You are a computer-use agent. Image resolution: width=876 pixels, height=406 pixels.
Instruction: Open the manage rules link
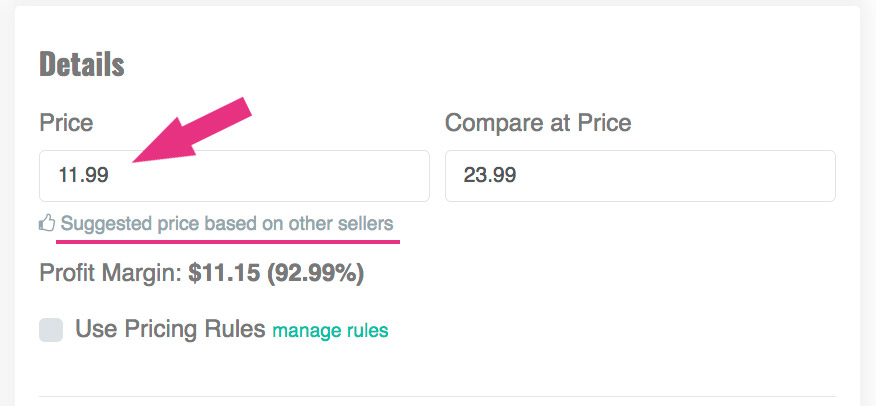click(330, 330)
